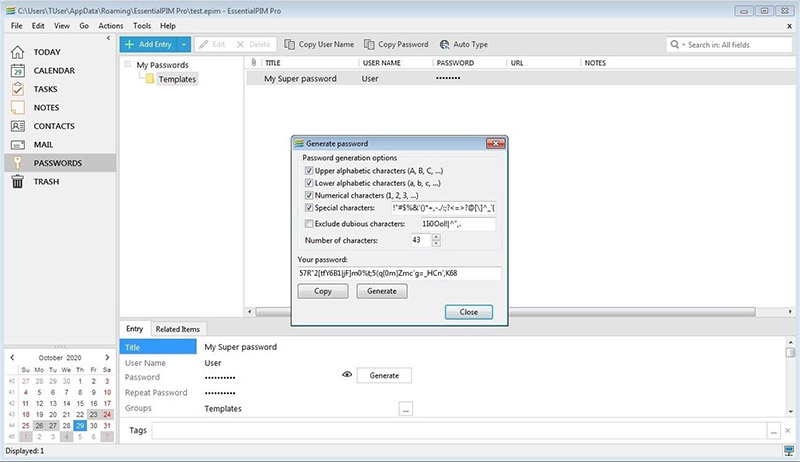
Task: Open the Groups browse ellipsis button
Action: coord(406,408)
